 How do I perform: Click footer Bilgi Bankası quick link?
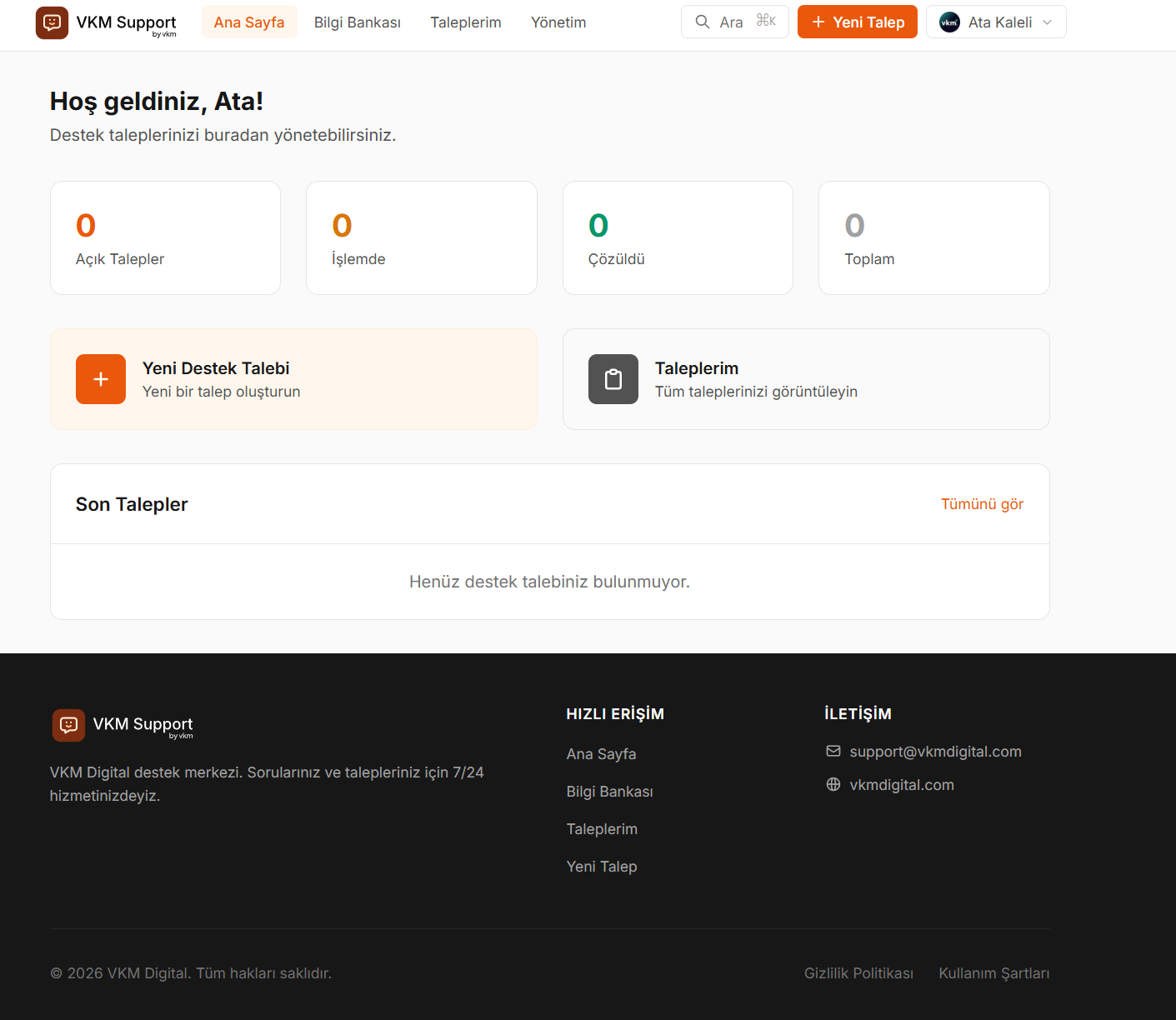click(610, 792)
